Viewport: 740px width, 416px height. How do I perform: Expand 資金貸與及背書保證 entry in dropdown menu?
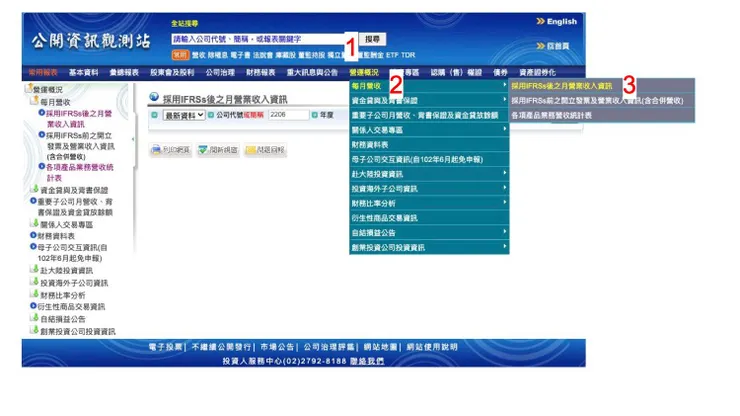tap(429, 101)
